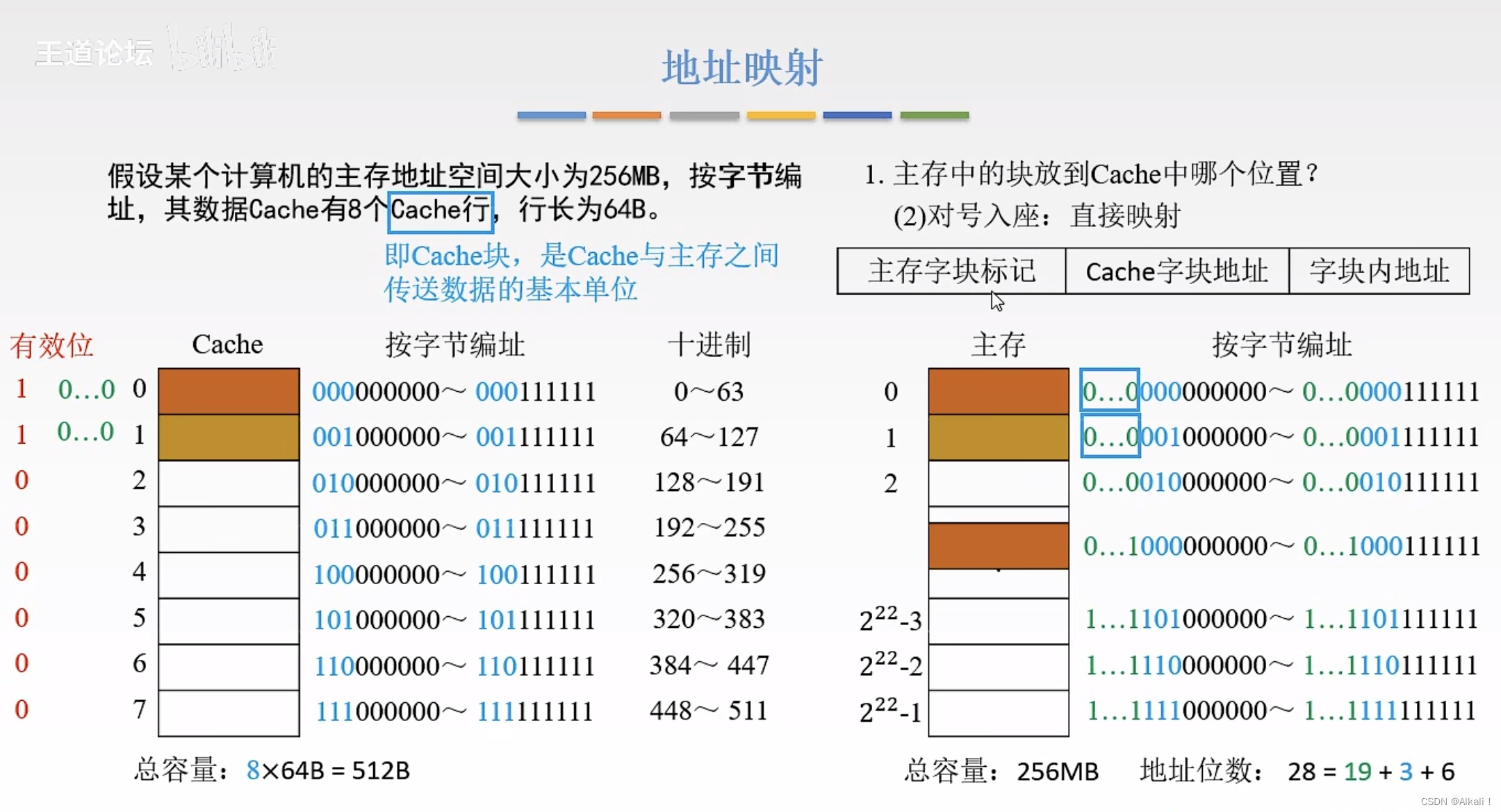Click the blue-boxed tag of memory row 0
Screen dimensions: 1501x812
click(x=1110, y=391)
